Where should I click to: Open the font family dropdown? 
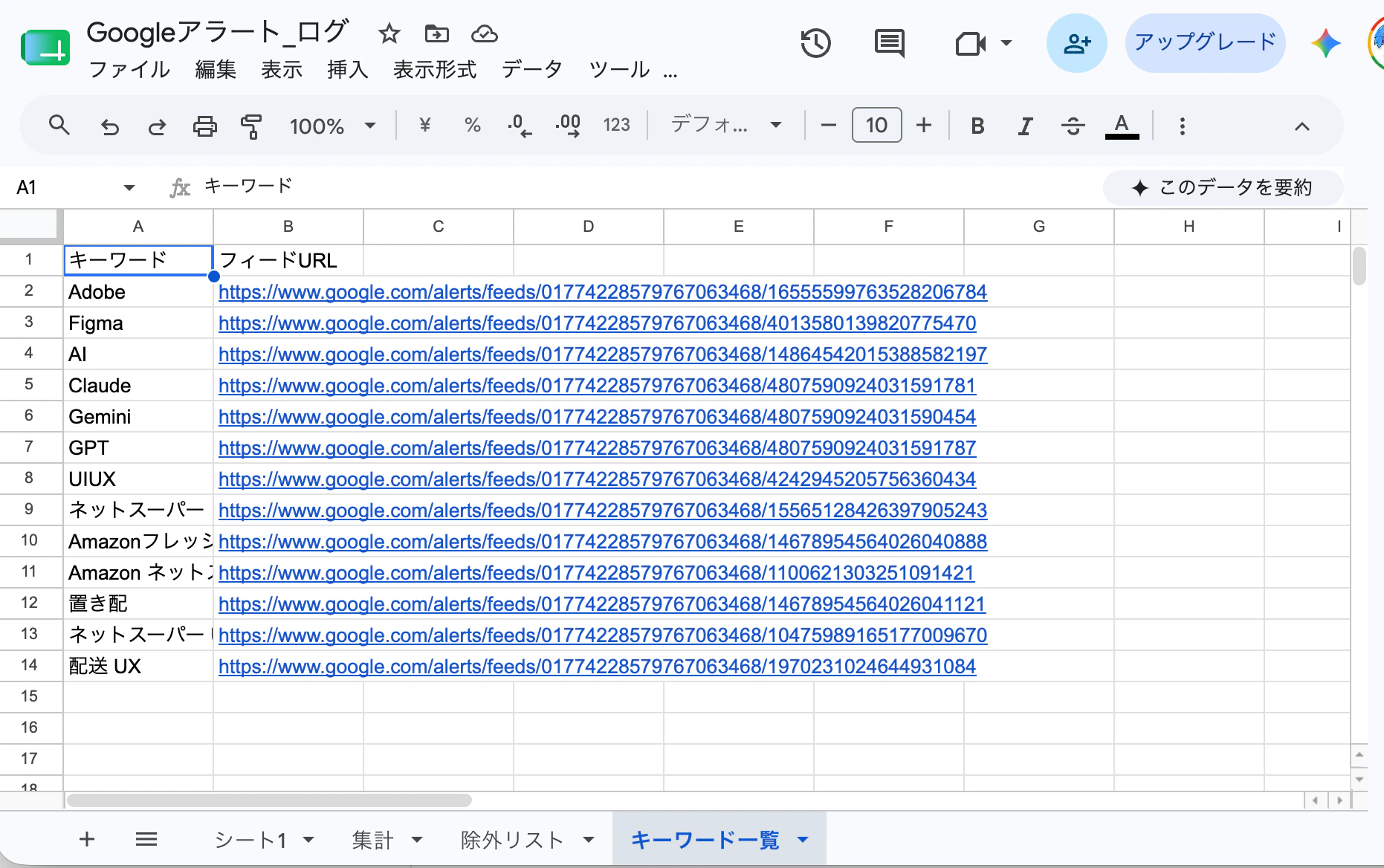[726, 124]
